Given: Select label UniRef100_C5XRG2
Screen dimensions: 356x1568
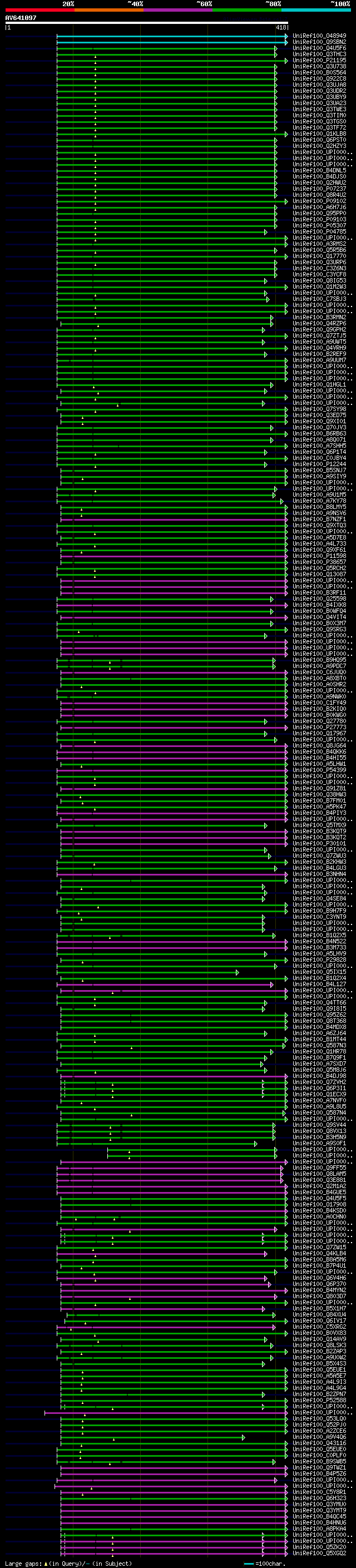Looking at the screenshot, I should (x=319, y=1327).
